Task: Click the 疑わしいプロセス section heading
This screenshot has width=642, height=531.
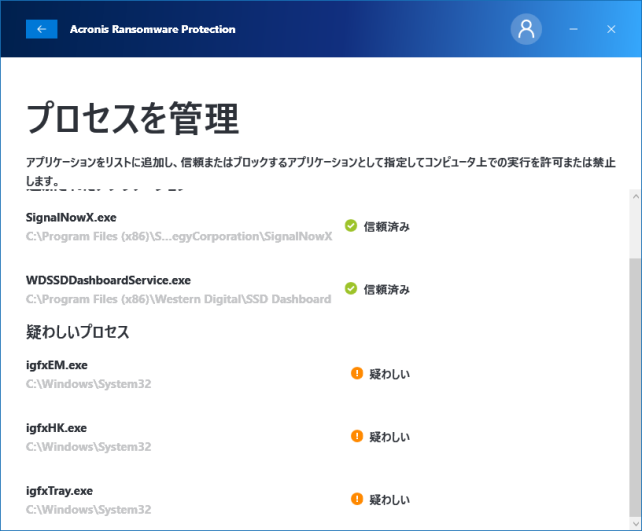Action: [x=78, y=332]
